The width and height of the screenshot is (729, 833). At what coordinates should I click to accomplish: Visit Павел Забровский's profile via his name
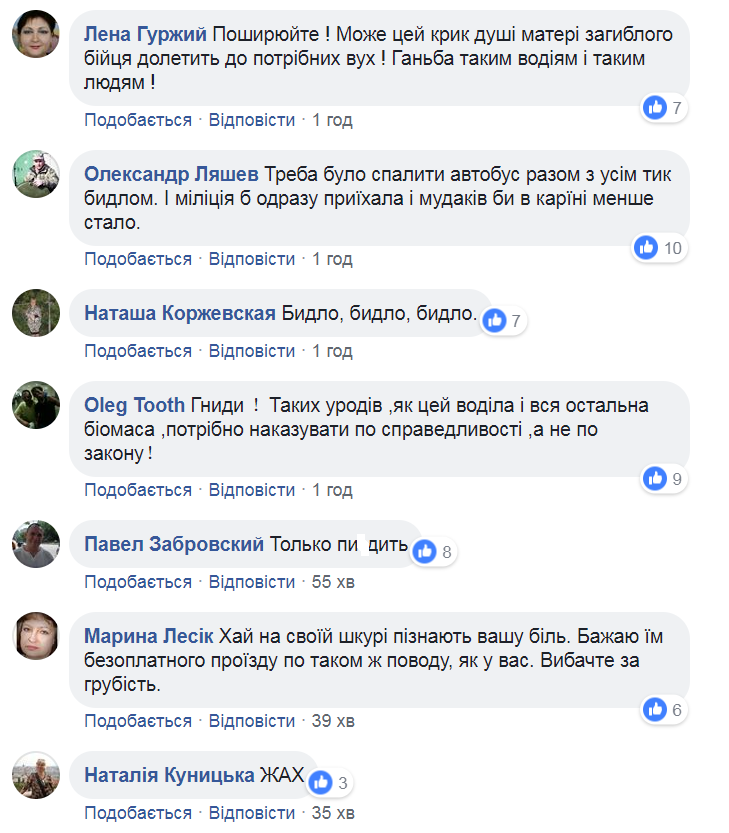pyautogui.click(x=174, y=545)
